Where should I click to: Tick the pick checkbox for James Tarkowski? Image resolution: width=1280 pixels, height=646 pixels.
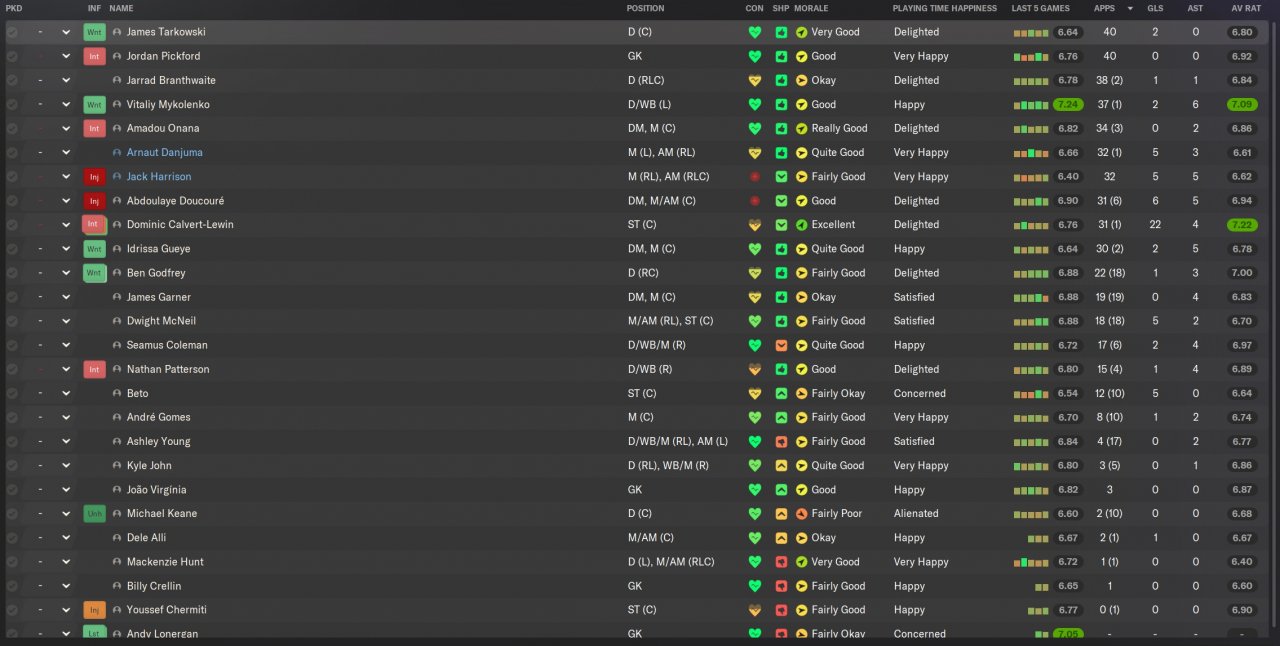(12, 32)
